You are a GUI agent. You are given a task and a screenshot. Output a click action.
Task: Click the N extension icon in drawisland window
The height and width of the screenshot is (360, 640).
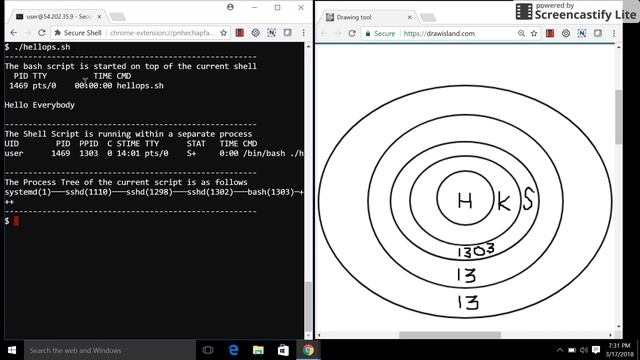(x=582, y=33)
